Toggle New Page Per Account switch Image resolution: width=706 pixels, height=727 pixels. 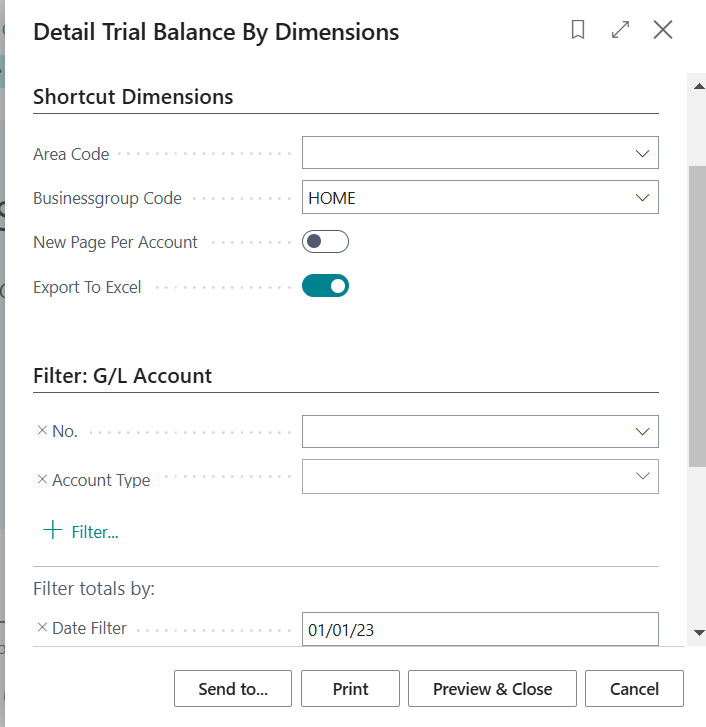325,242
